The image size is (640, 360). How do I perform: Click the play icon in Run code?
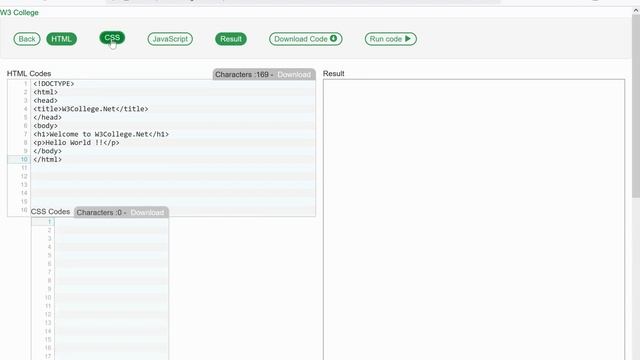pos(407,39)
